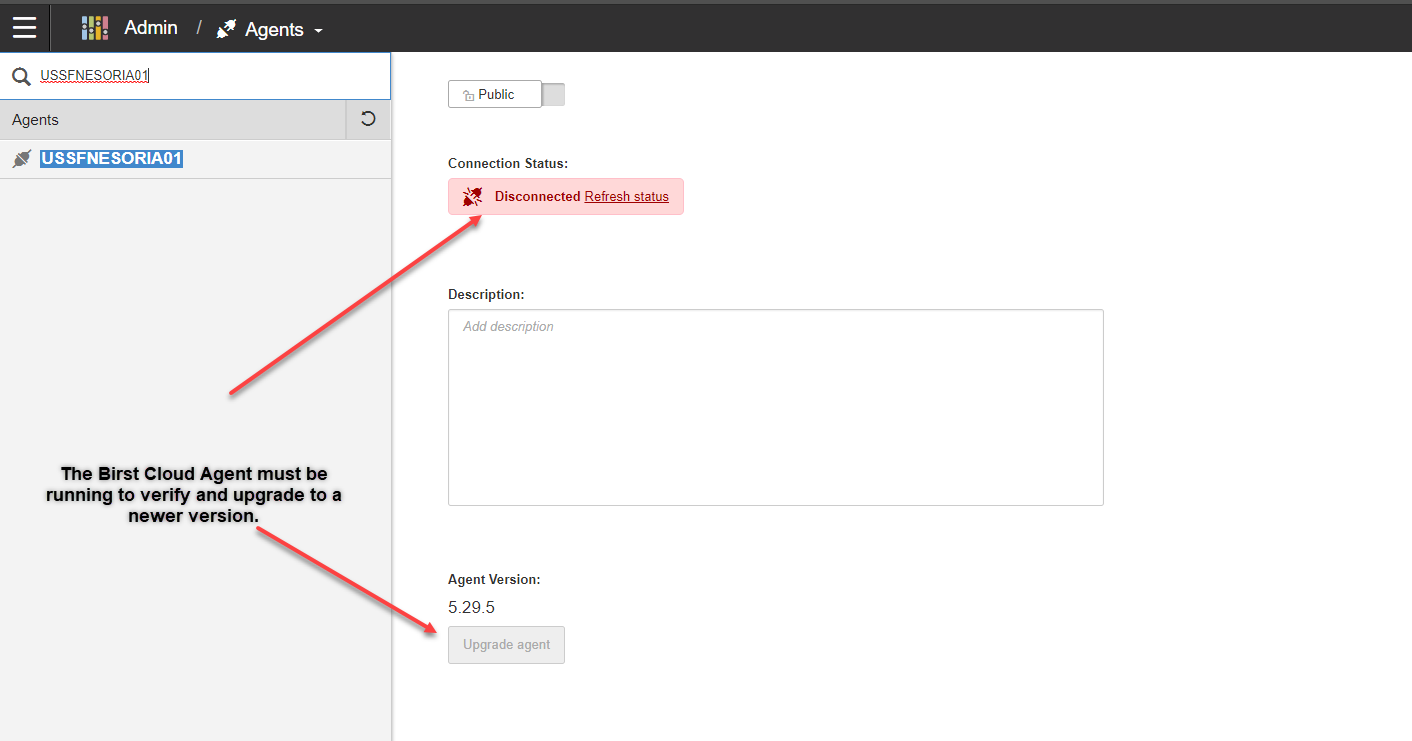Toggle the Public switch handle
1412x741 pixels.
(x=553, y=95)
